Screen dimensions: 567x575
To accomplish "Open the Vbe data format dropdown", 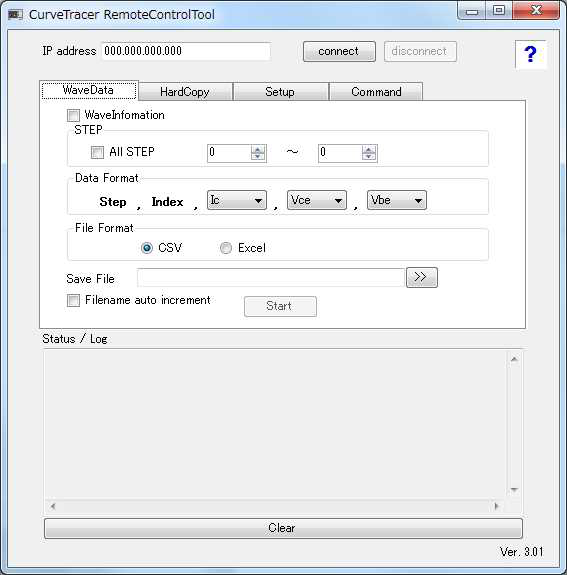I will (397, 200).
